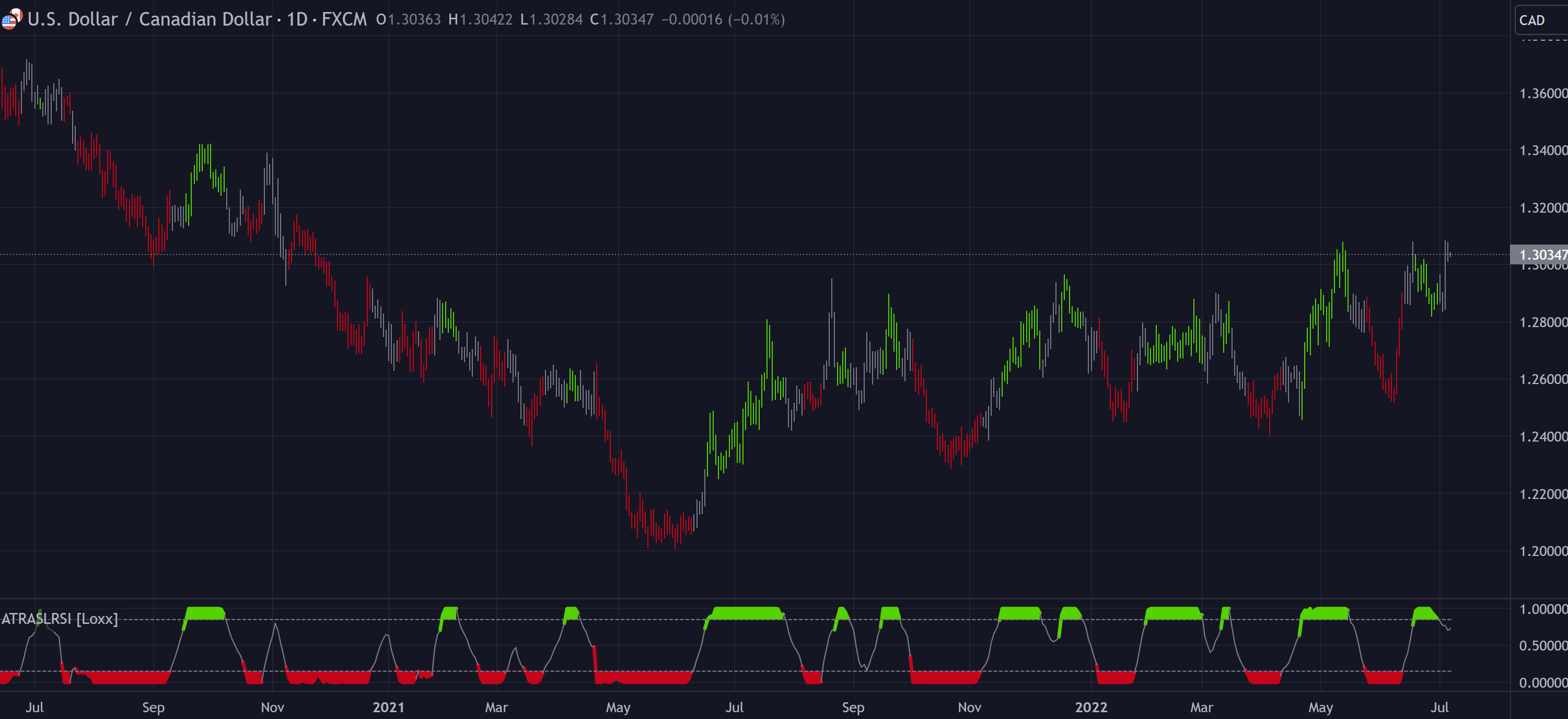Click the FXCM exchange label

344,19
